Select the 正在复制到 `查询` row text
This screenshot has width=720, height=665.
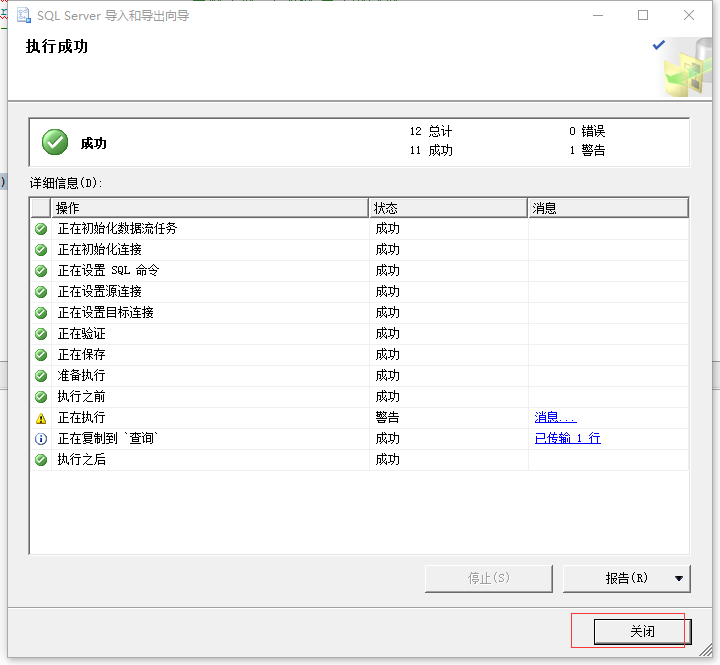click(x=108, y=438)
